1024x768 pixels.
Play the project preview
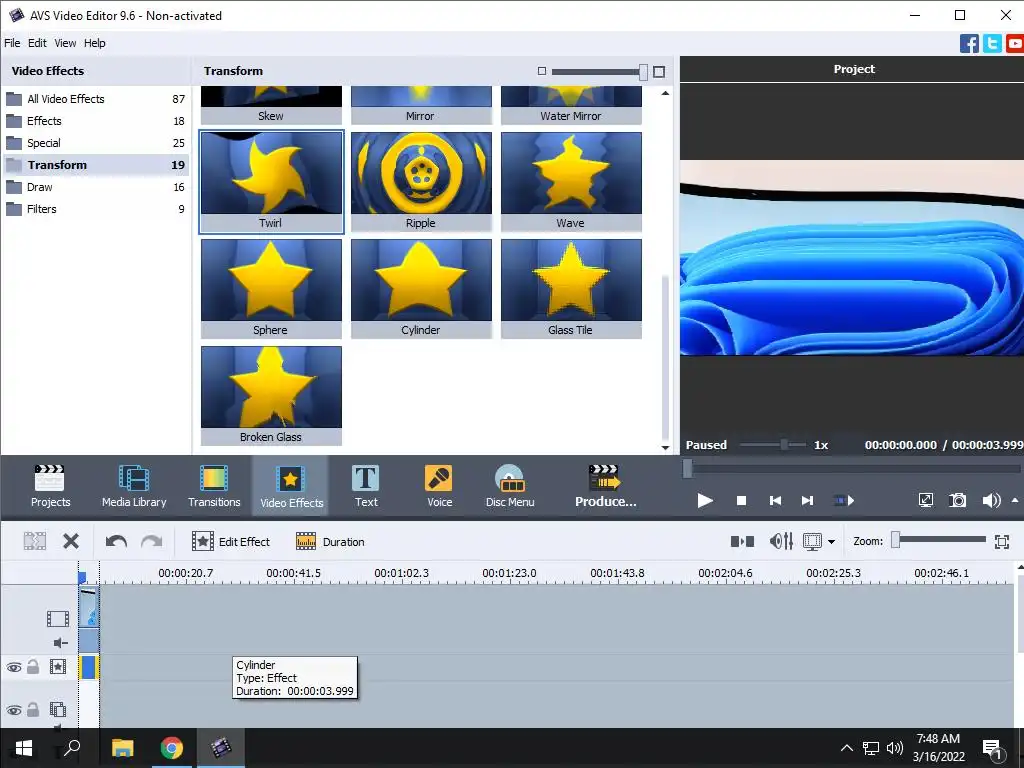(705, 500)
